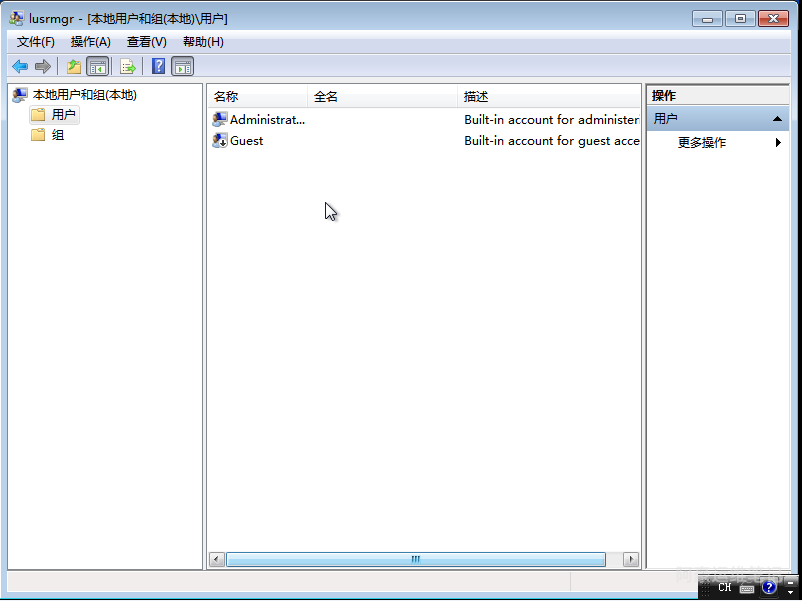Click the CH language indicator in taskbar
This screenshot has height=601, width=802.
coord(723,588)
